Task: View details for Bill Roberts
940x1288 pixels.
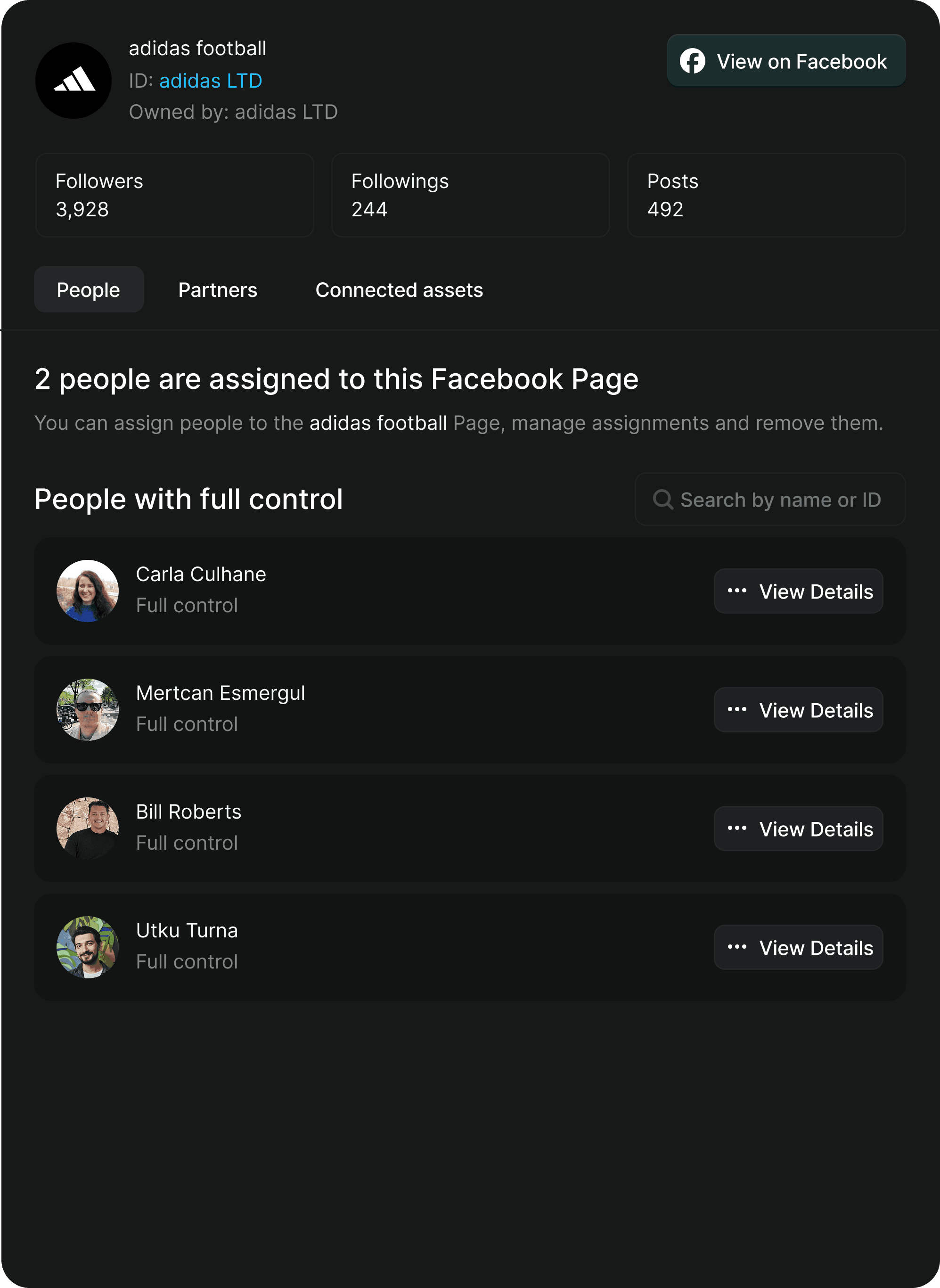Action: [x=798, y=829]
